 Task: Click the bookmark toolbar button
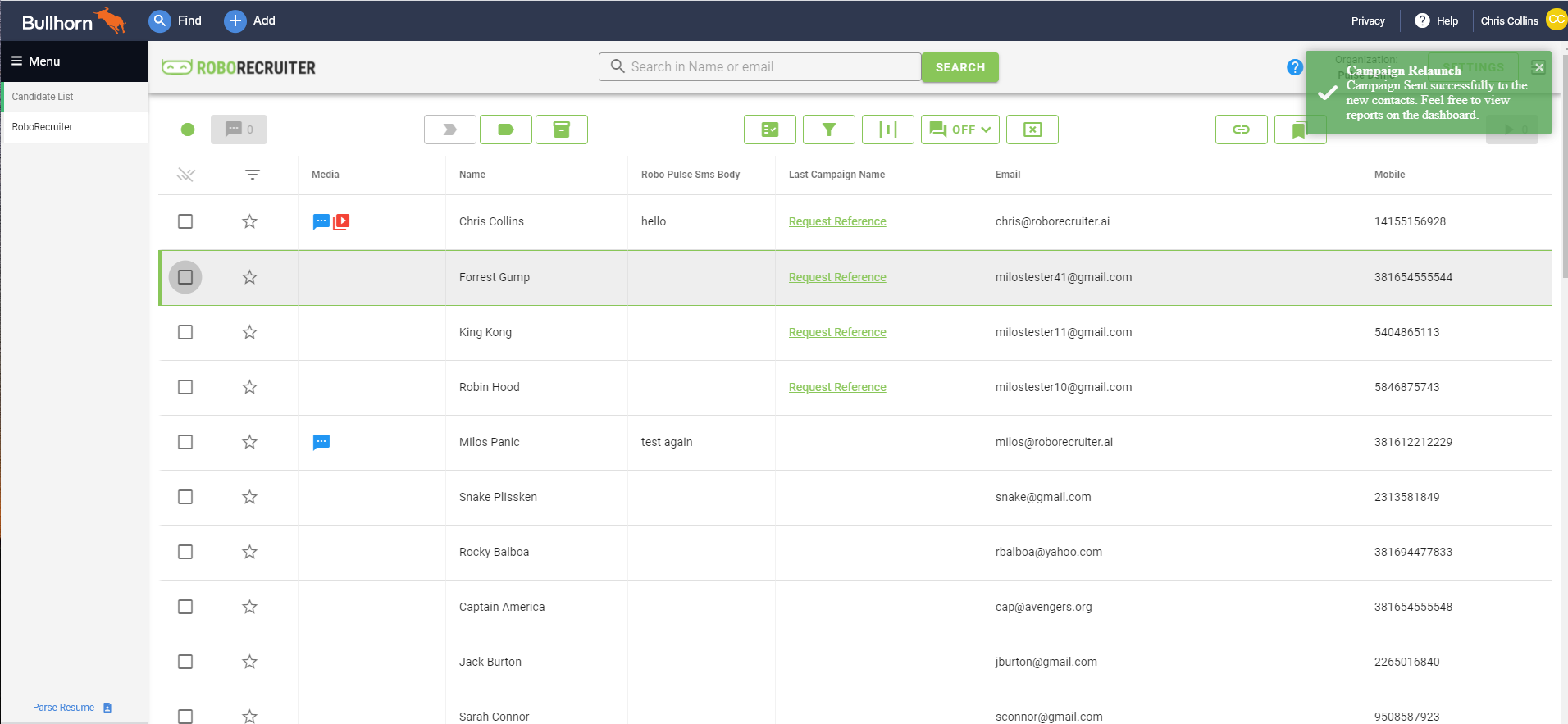[1299, 130]
